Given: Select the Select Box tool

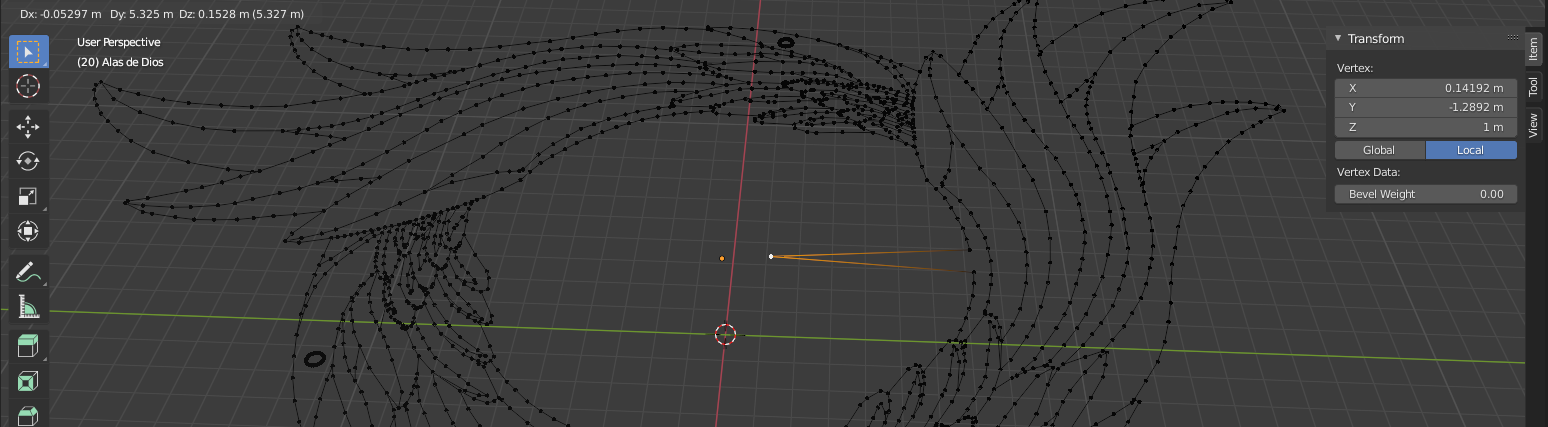Looking at the screenshot, I should click(x=28, y=51).
